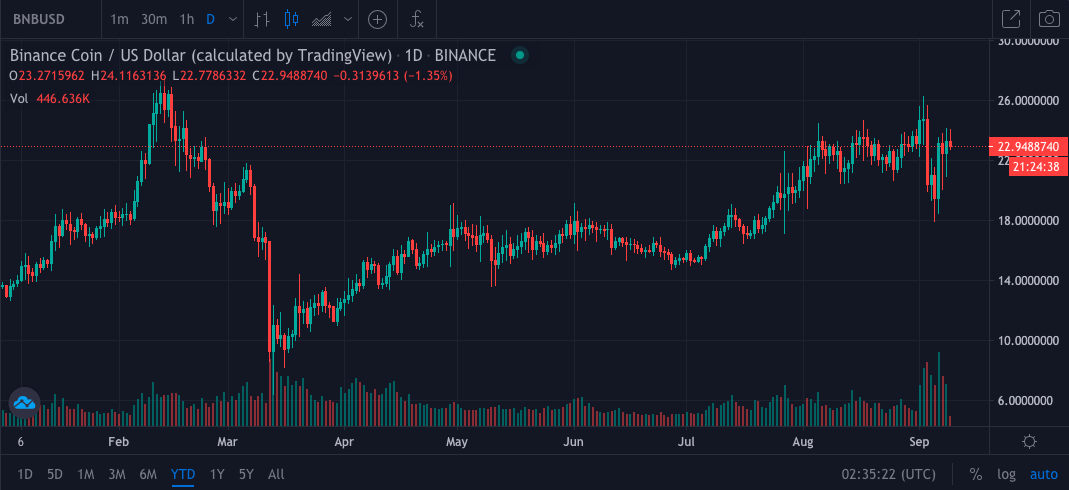Click the open price value O23.2715962
Image resolution: width=1069 pixels, height=490 pixels.
(x=47, y=76)
